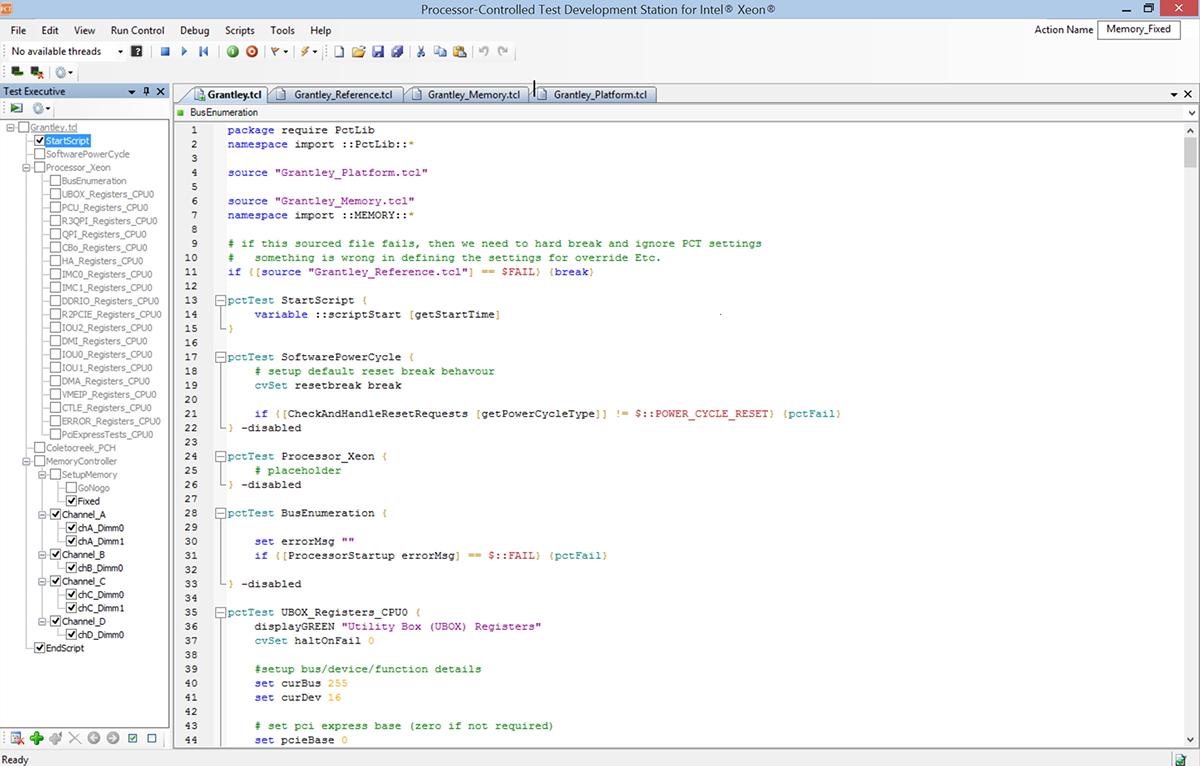Click the Redo arrow icon
This screenshot has width=1200, height=766.
pyautogui.click(x=503, y=51)
